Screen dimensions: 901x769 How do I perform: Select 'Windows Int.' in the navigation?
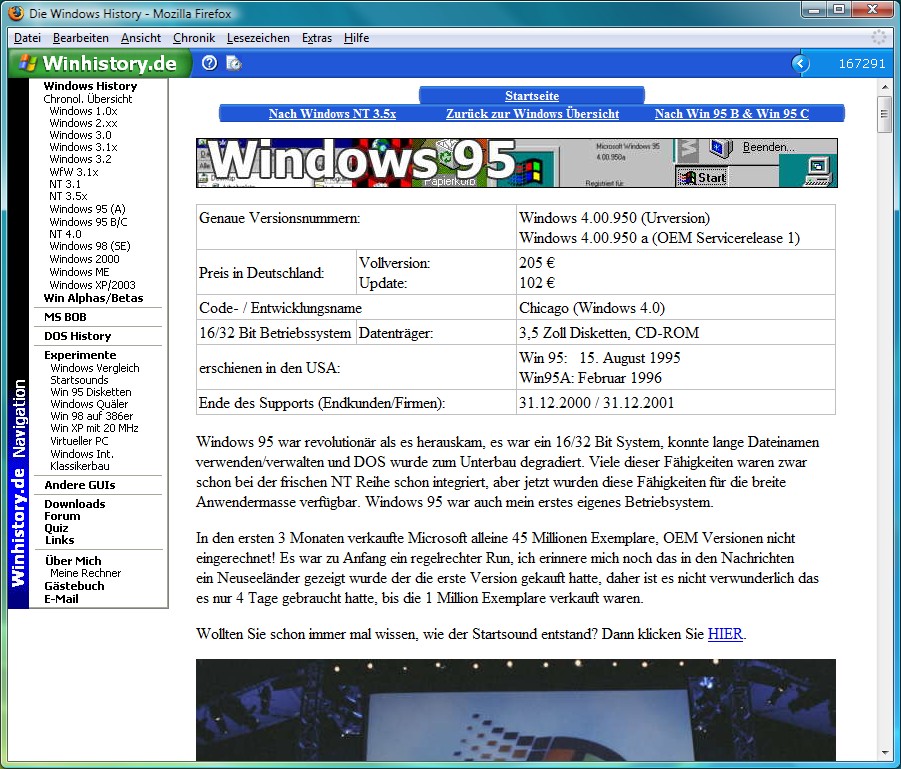pos(82,454)
